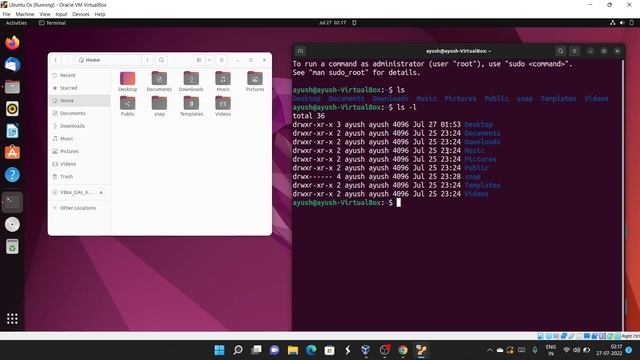Open the Files hamburger main menu
The height and width of the screenshot is (360, 640).
coord(222,60)
